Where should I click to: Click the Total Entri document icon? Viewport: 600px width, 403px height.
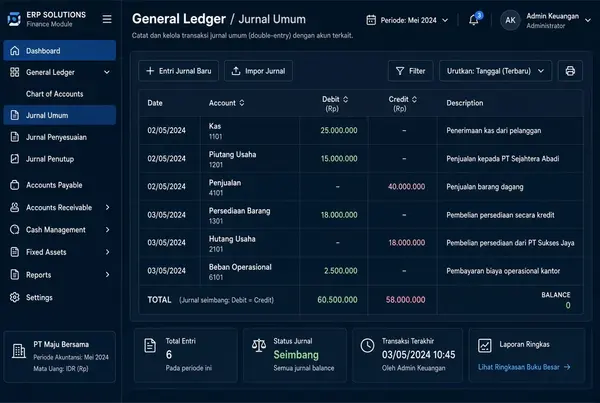[x=150, y=346]
